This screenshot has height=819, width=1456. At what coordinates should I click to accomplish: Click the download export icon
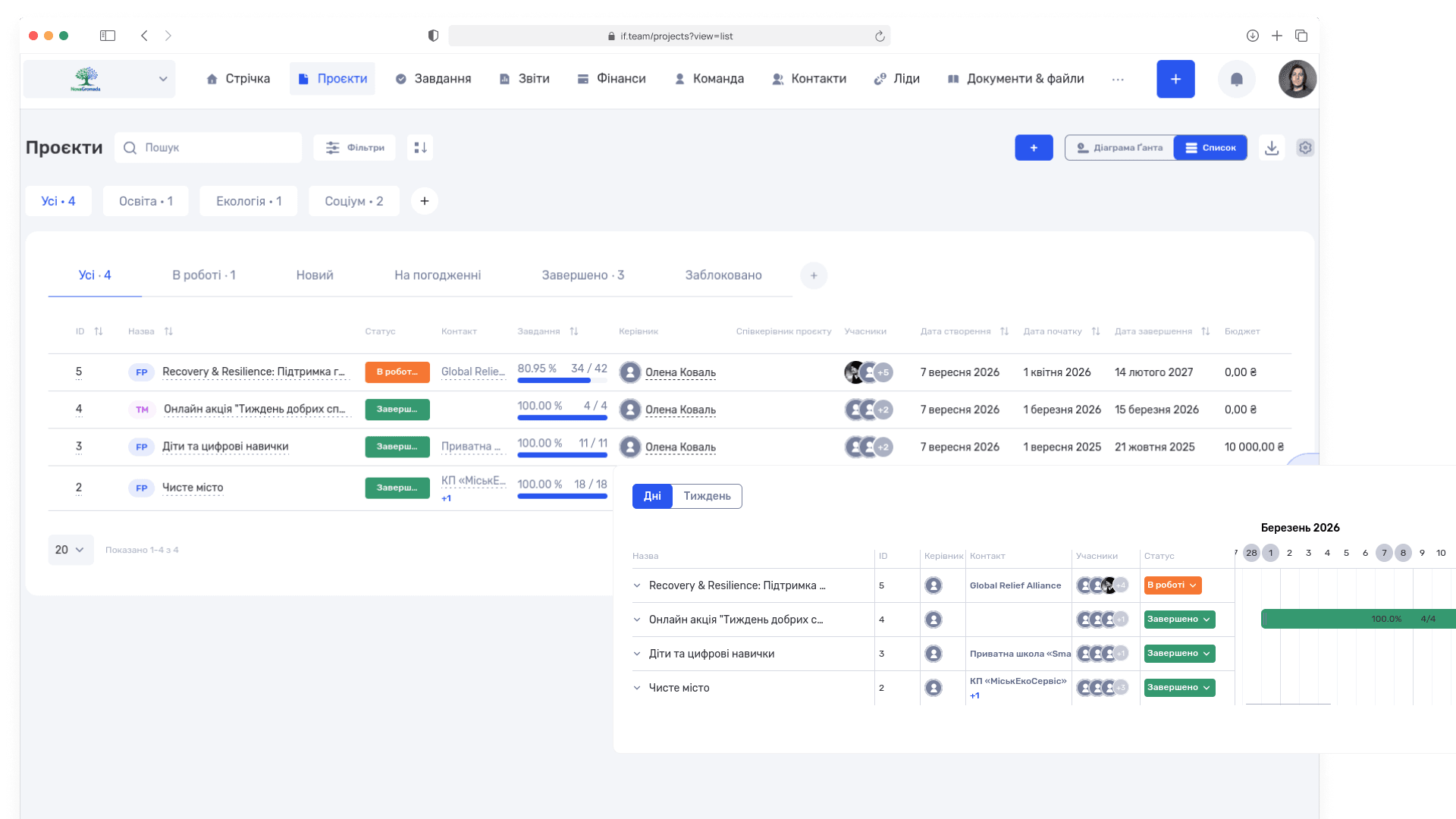[x=1272, y=148]
